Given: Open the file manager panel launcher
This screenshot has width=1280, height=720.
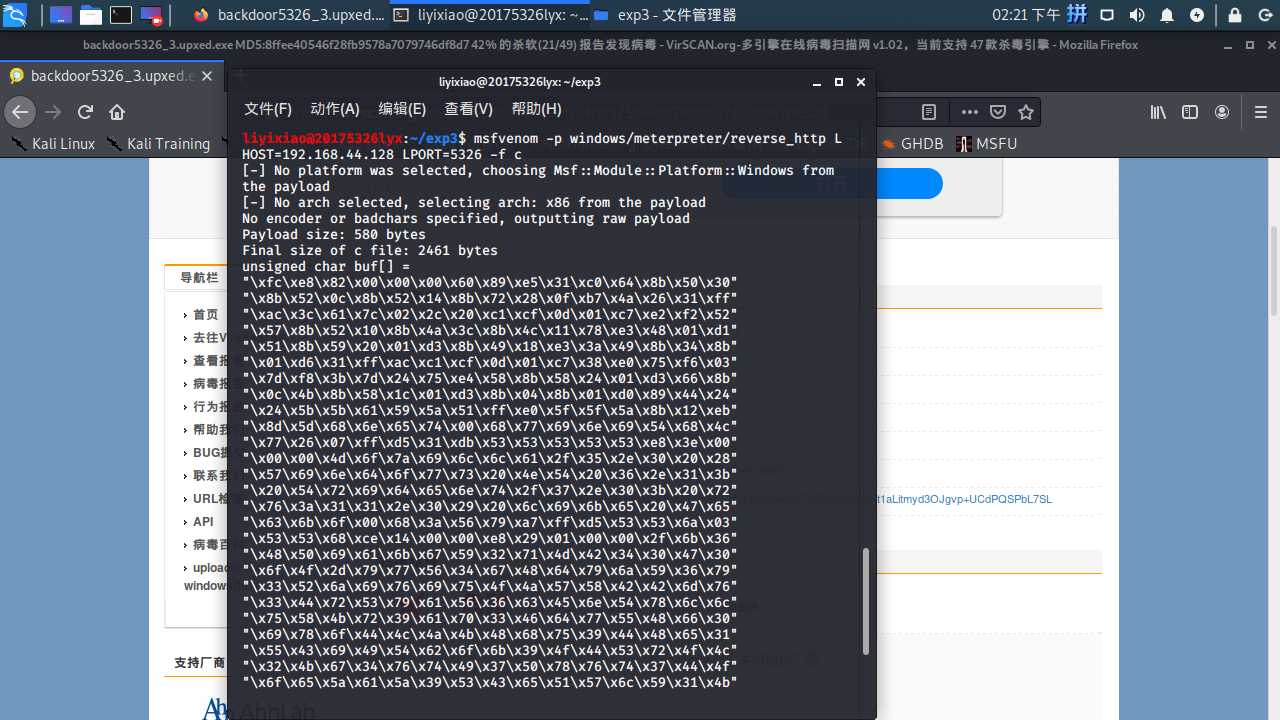Looking at the screenshot, I should [90, 15].
